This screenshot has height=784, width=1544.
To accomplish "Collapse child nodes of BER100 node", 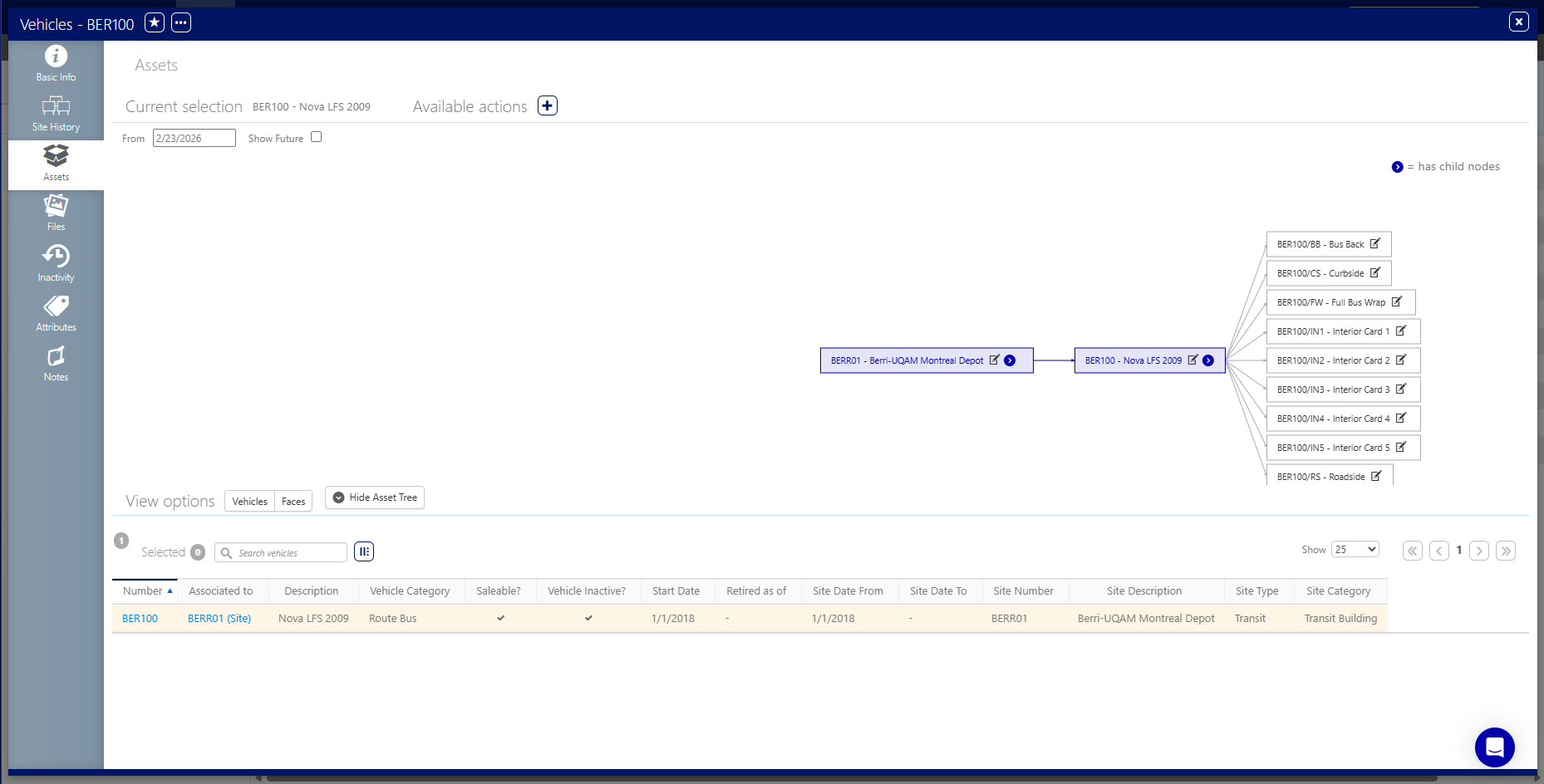I will [1208, 360].
